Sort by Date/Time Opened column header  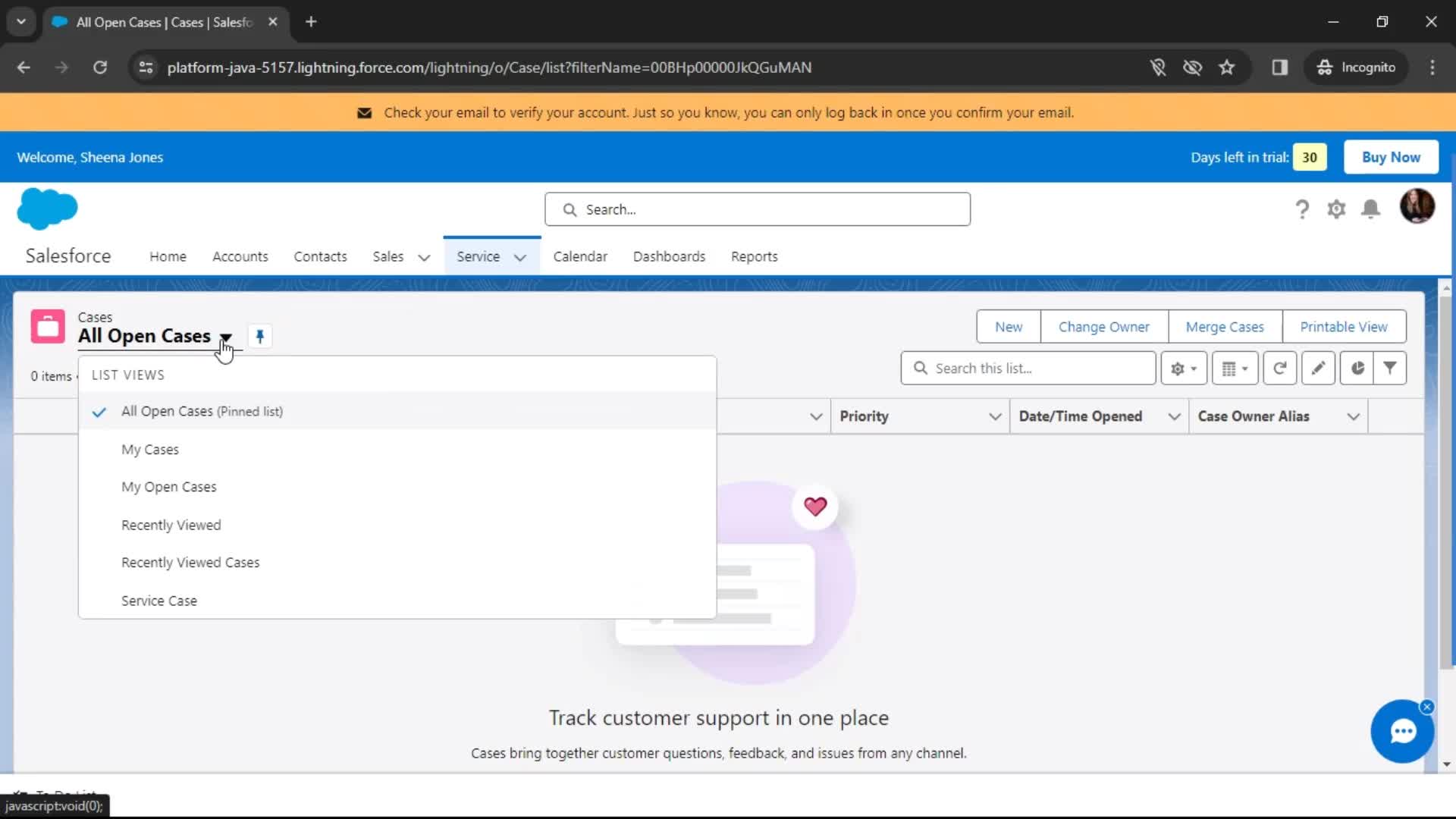1081,416
